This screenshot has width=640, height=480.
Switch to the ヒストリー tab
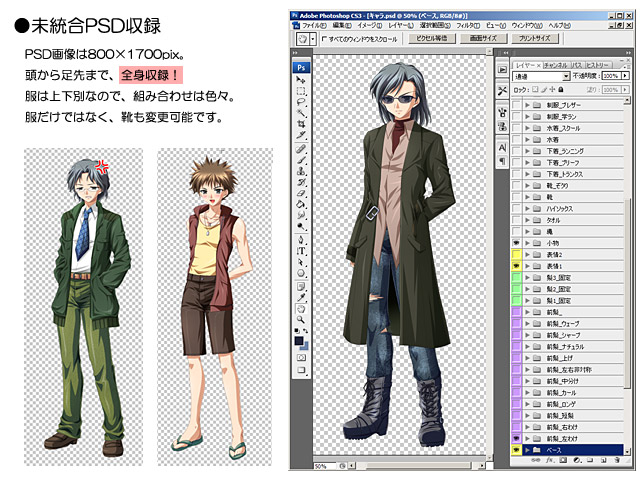599,65
